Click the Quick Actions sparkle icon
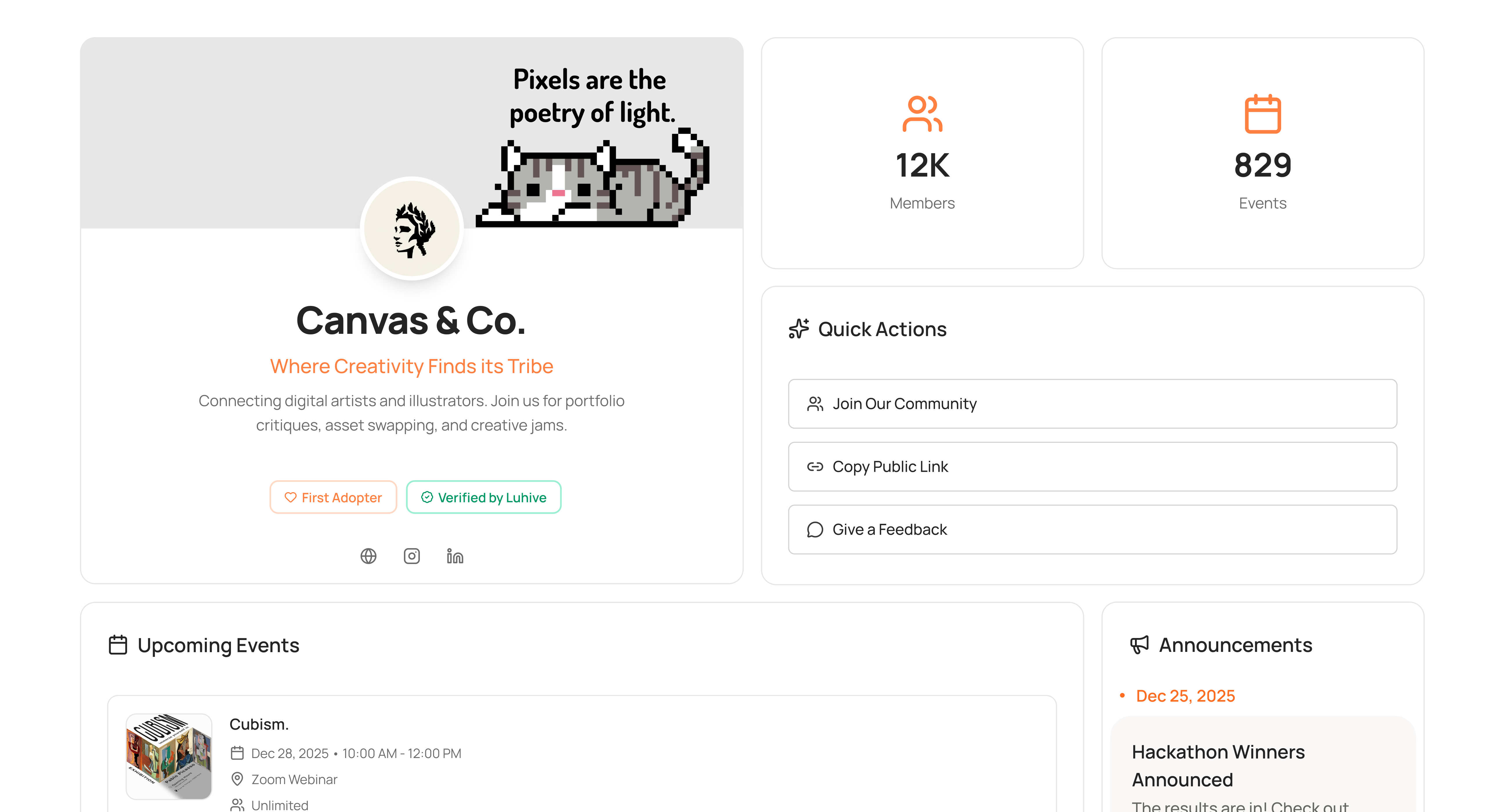This screenshot has width=1504, height=812. coord(799,329)
